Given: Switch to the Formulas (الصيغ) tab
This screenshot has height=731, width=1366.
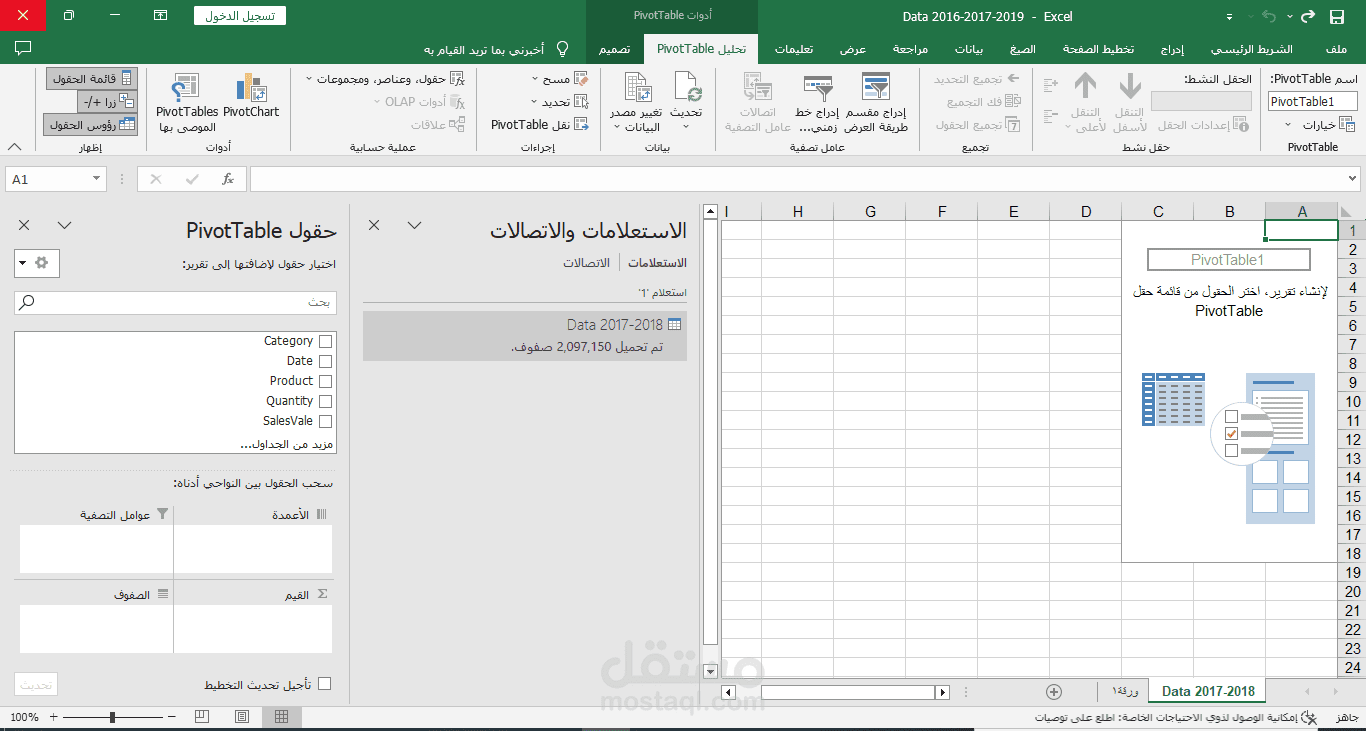Looking at the screenshot, I should pyautogui.click(x=1023, y=49).
